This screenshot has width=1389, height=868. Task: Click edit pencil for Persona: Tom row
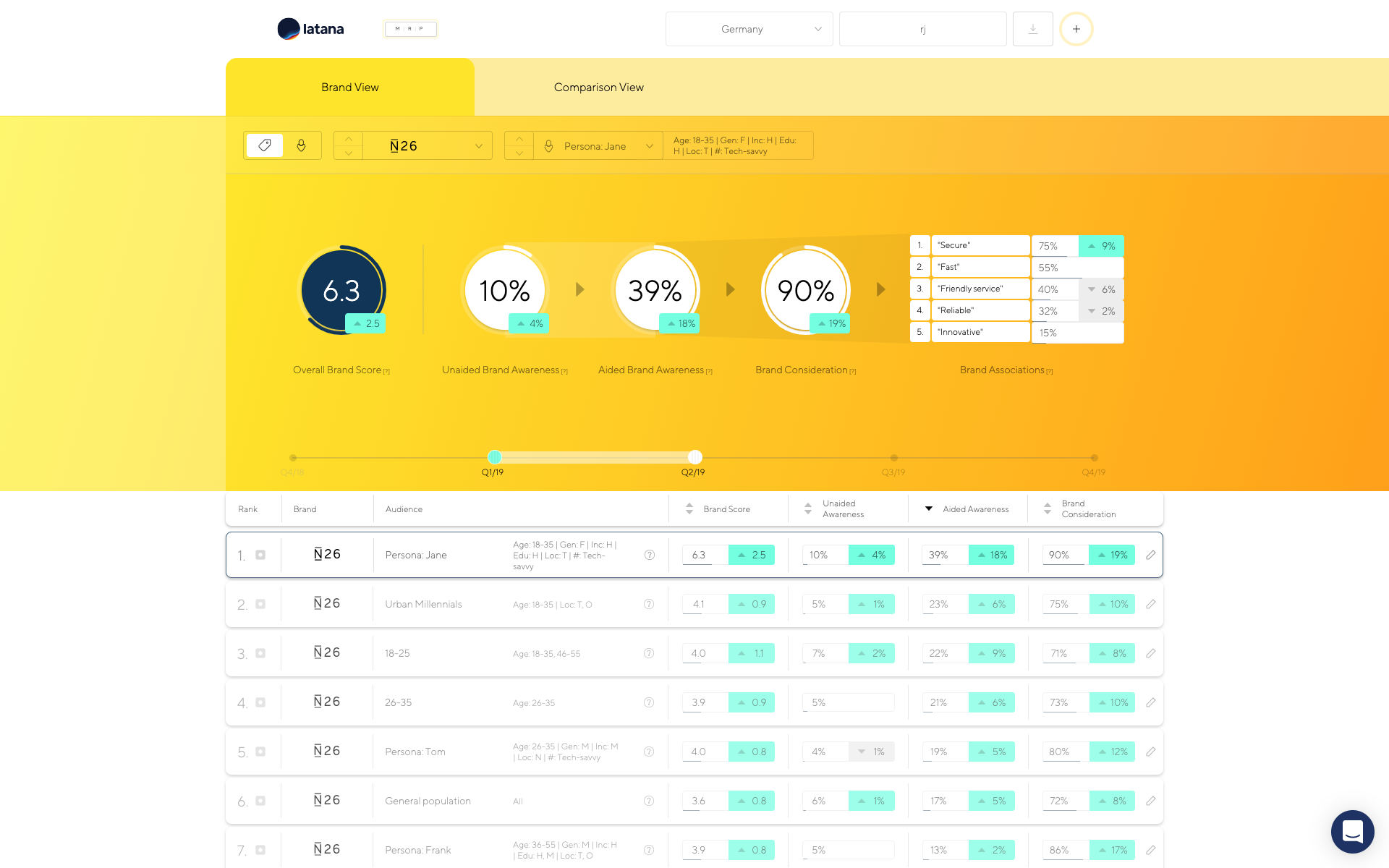click(1150, 752)
